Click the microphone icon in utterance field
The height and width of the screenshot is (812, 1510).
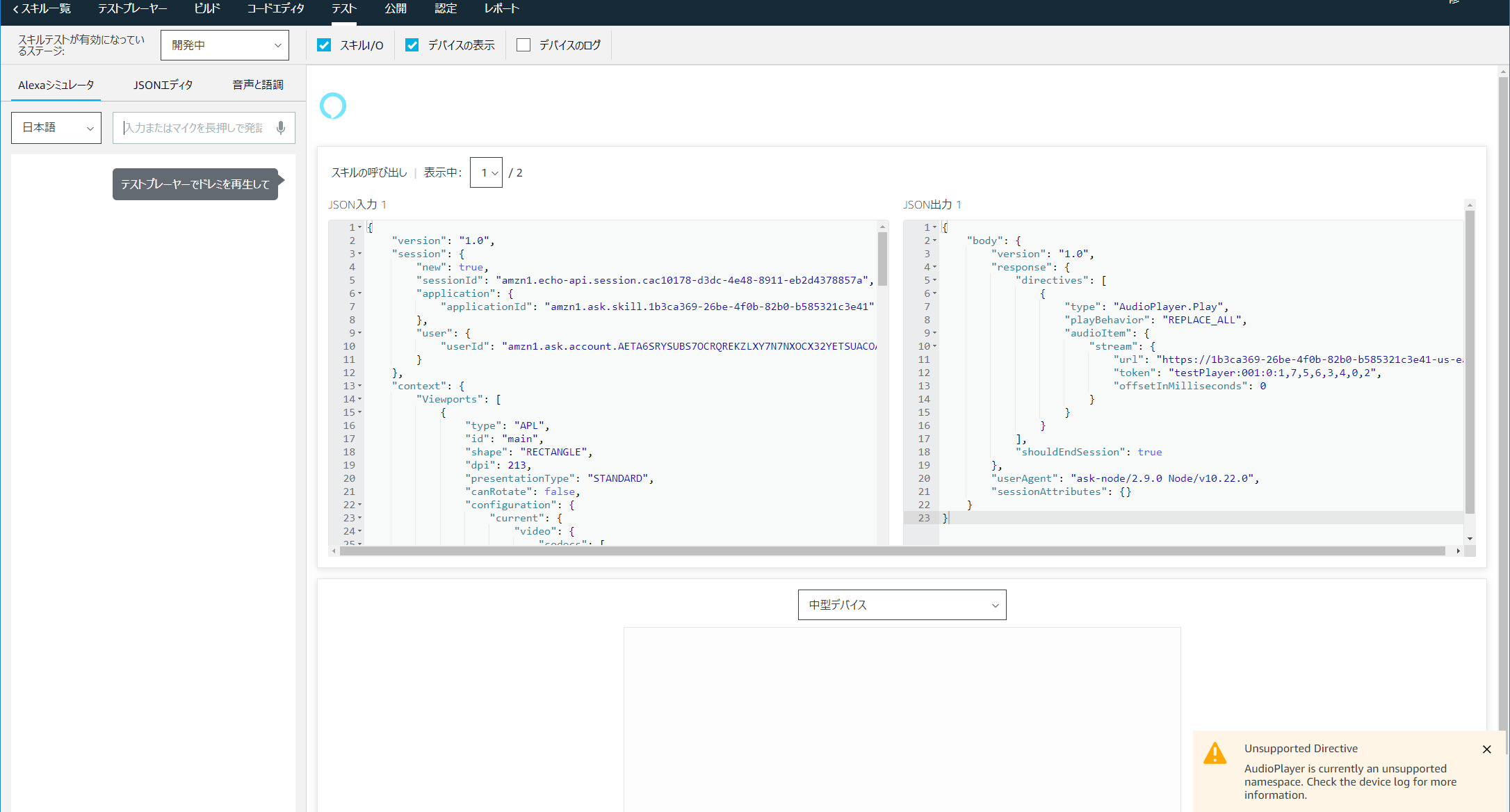coord(281,128)
